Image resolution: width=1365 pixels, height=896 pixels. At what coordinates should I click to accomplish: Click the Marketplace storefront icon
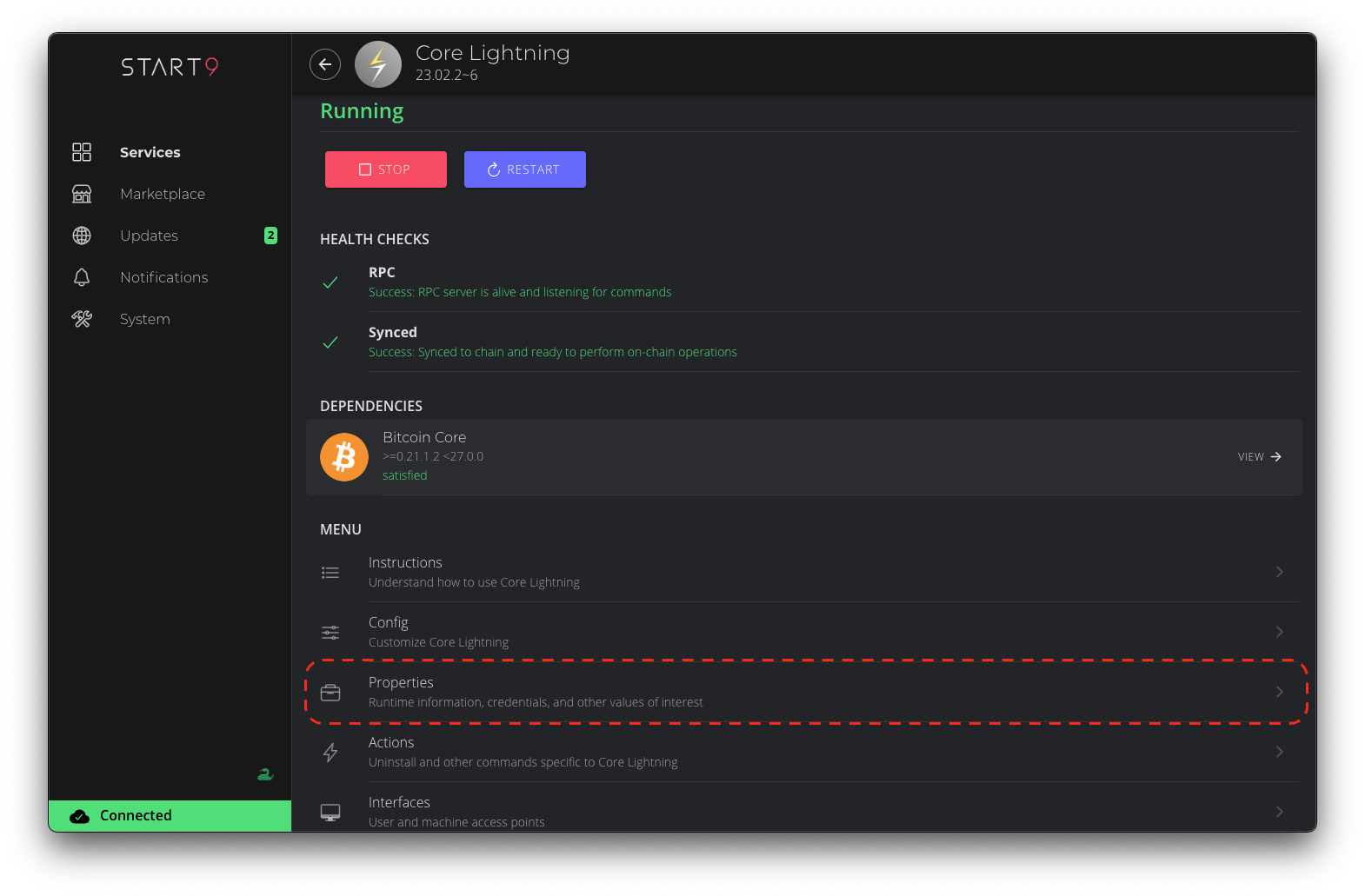pos(82,194)
